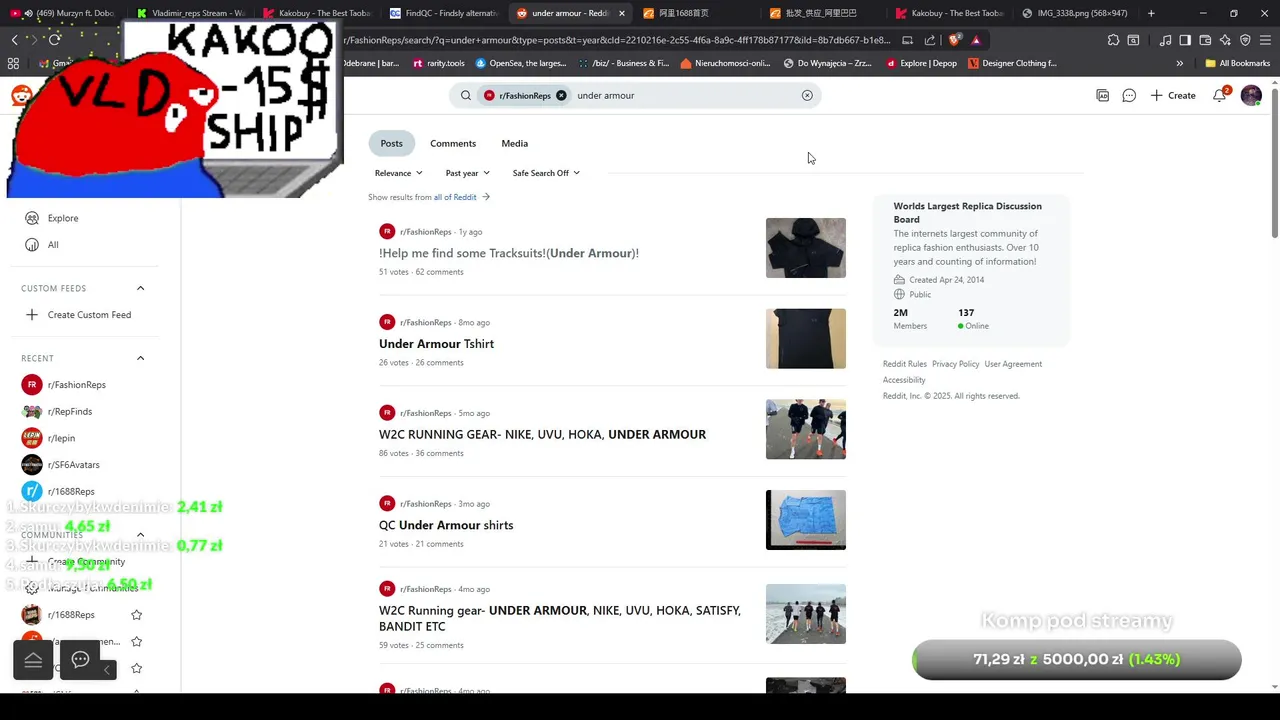Open the Brave Wallet icon
Screen dimensions: 1280x720
point(1205,40)
